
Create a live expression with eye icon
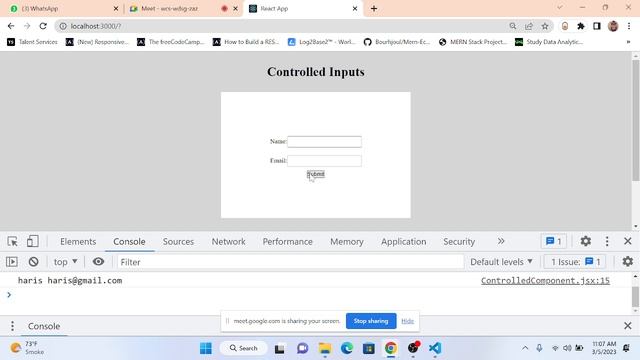[98, 262]
